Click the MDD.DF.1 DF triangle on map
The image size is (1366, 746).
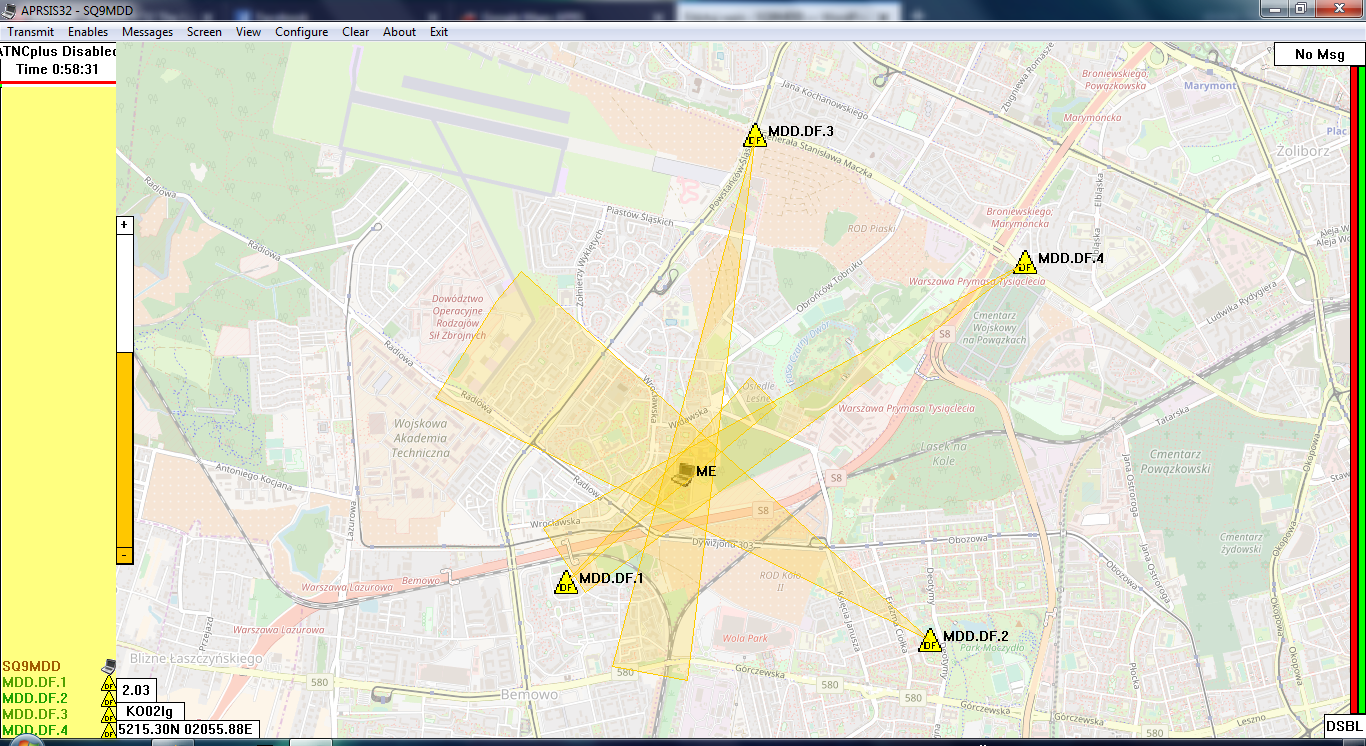click(566, 582)
